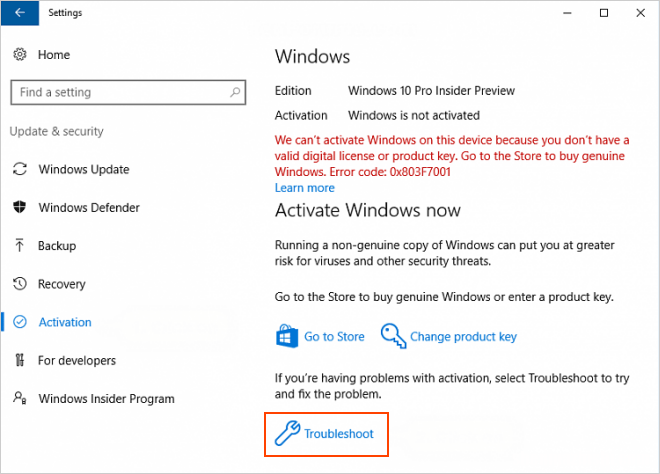Run the Troubleshoot link
The image size is (660, 474).
[338, 435]
